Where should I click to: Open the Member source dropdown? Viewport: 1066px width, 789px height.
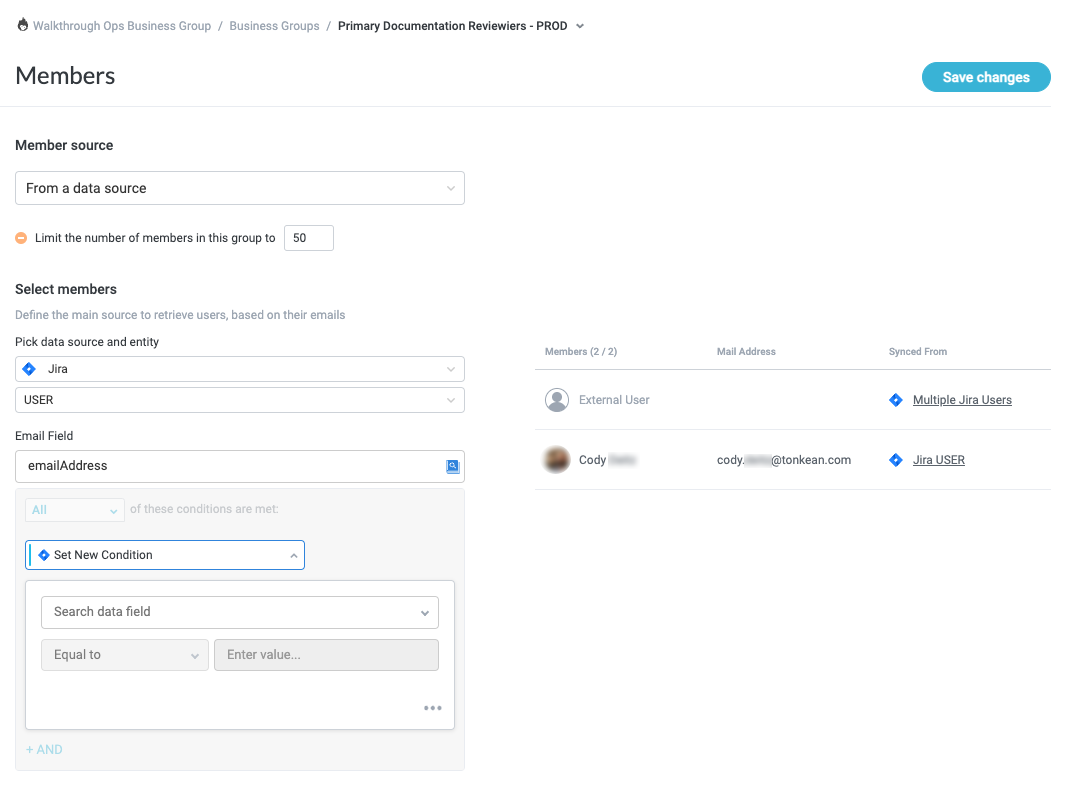(x=240, y=188)
